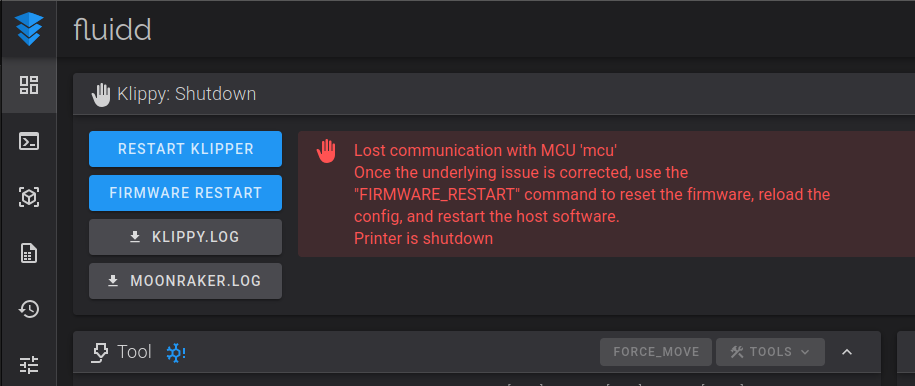The image size is (915, 386).
Task: Open the print History clock icon
Action: pos(29,309)
